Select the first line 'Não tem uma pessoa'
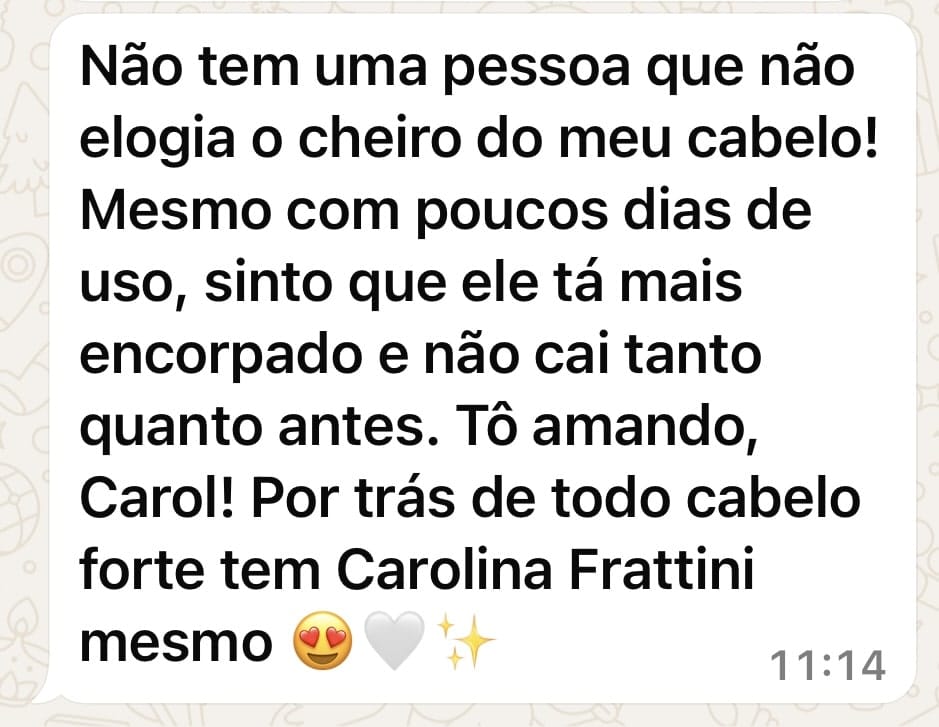939x727 pixels. pos(355,67)
